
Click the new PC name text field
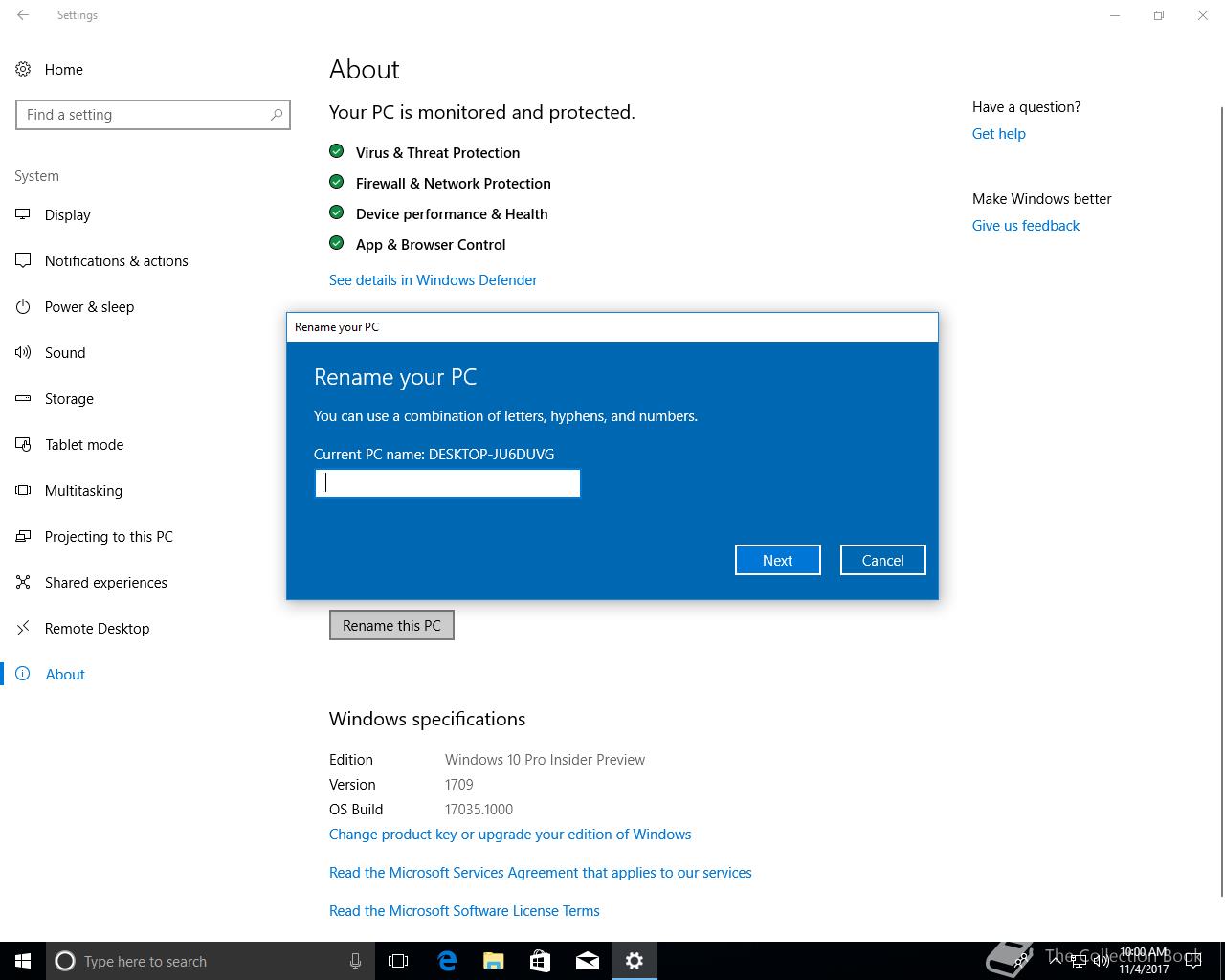point(447,483)
